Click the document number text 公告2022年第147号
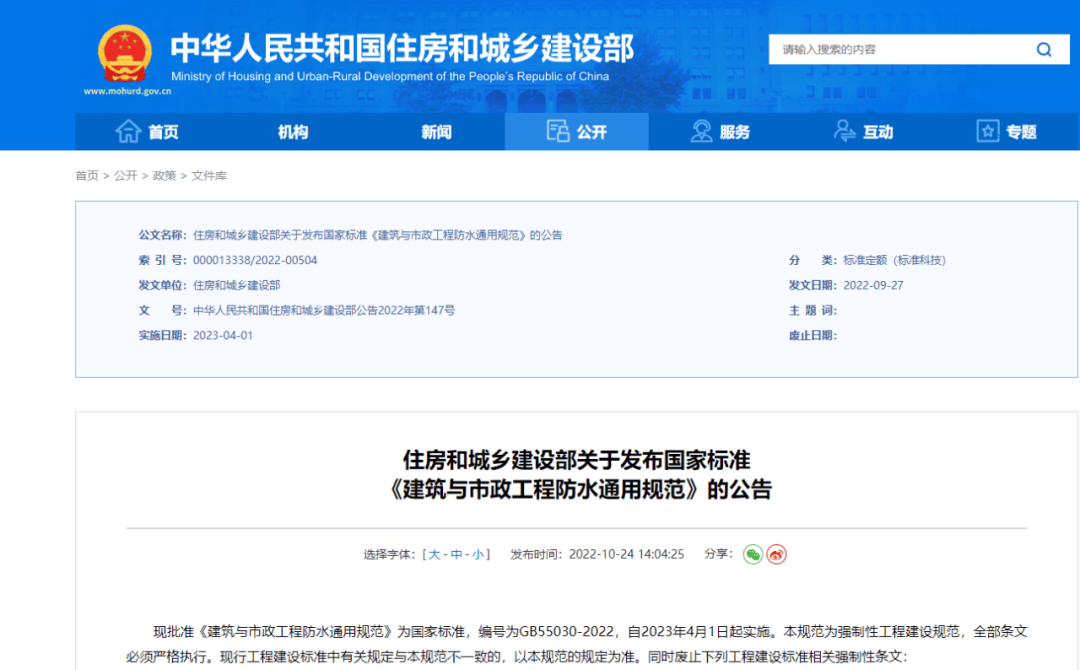 [x=407, y=311]
